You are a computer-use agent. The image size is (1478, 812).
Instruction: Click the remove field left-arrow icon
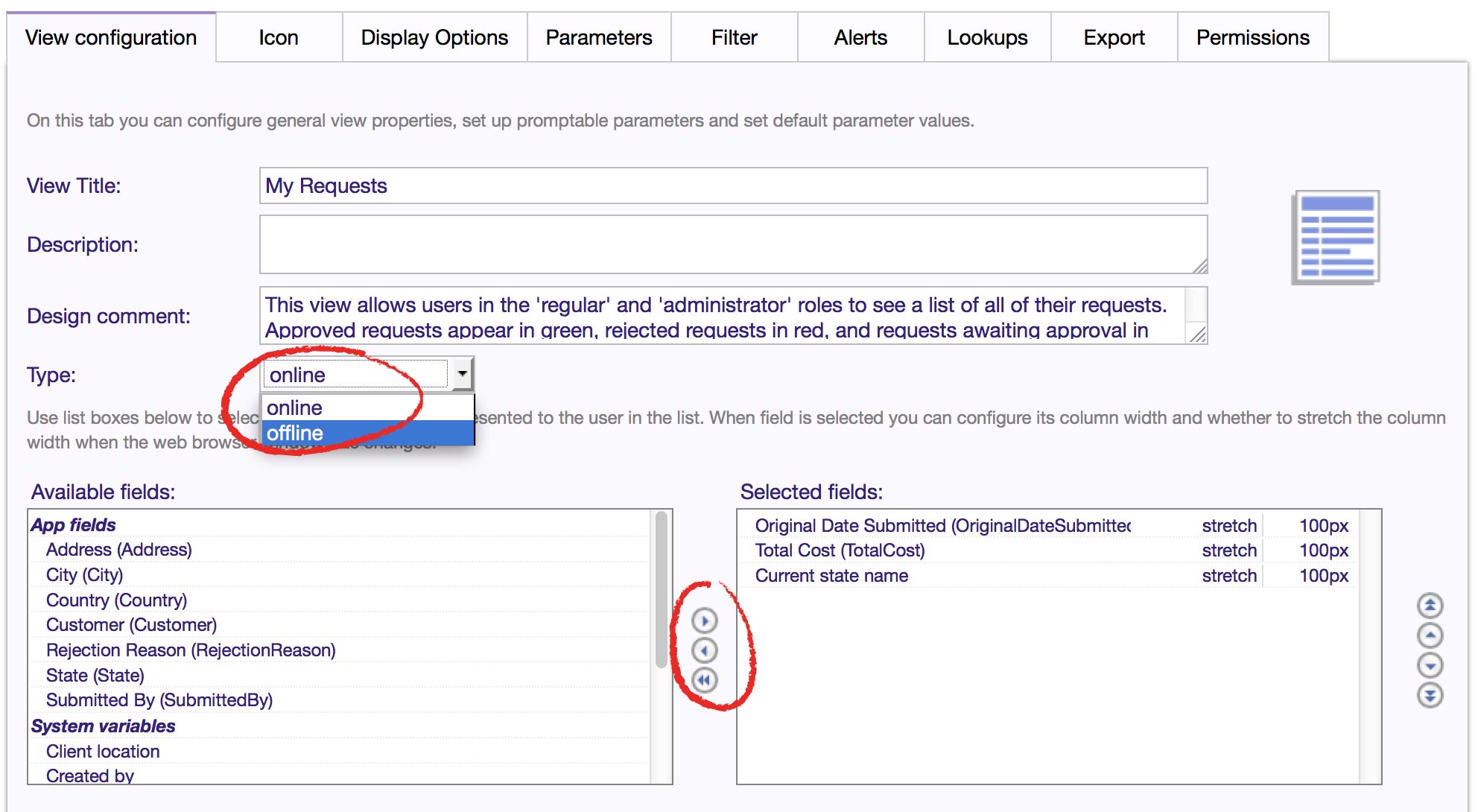coord(704,650)
